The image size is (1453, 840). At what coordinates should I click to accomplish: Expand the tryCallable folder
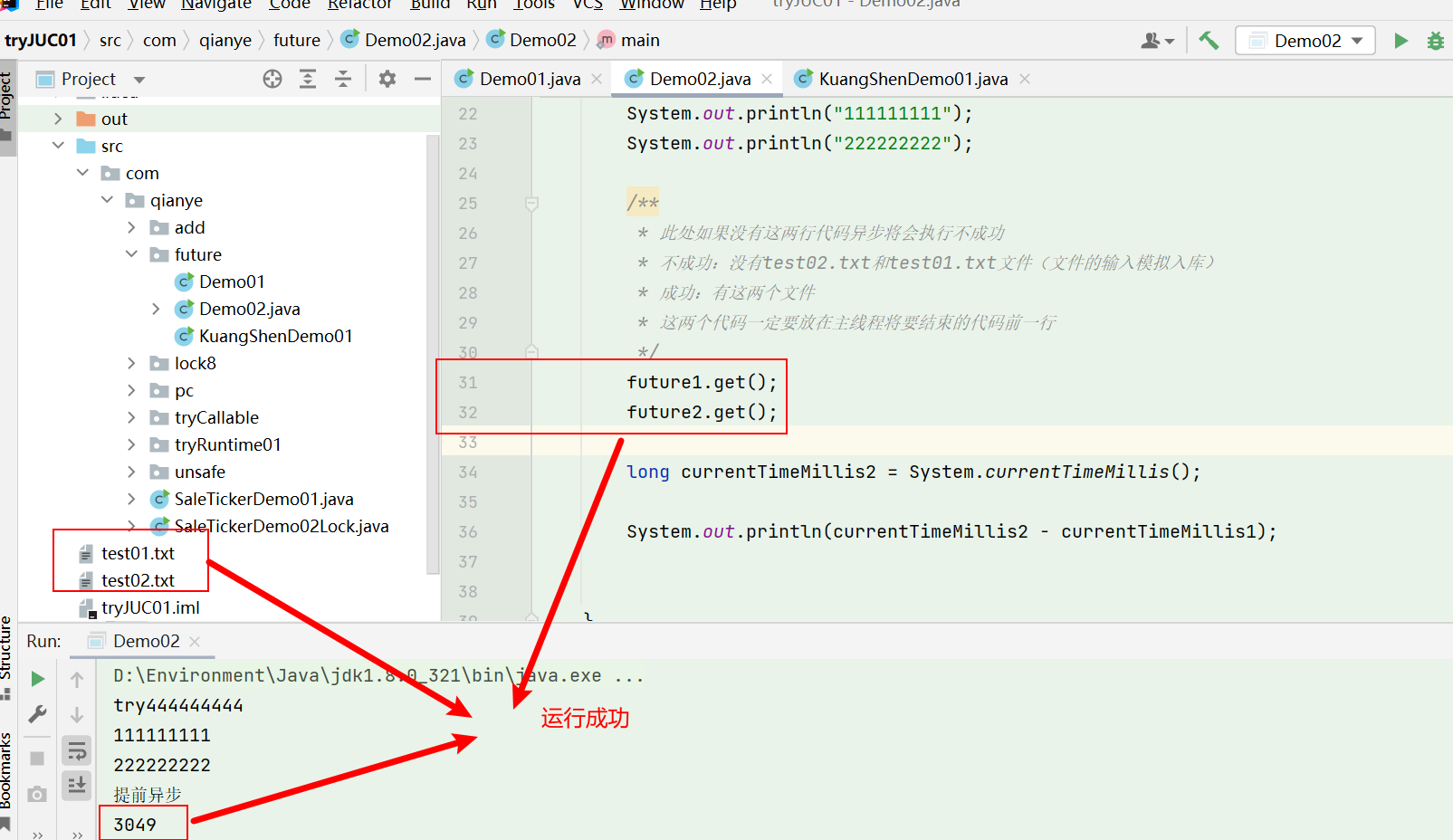point(131,417)
